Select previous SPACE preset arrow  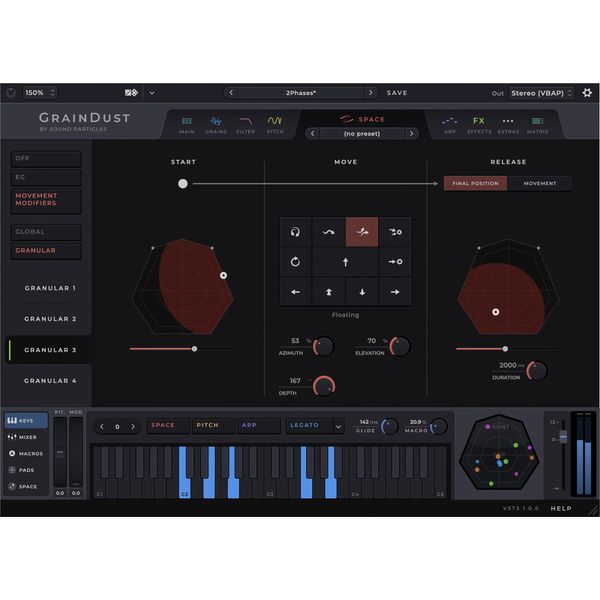point(312,134)
